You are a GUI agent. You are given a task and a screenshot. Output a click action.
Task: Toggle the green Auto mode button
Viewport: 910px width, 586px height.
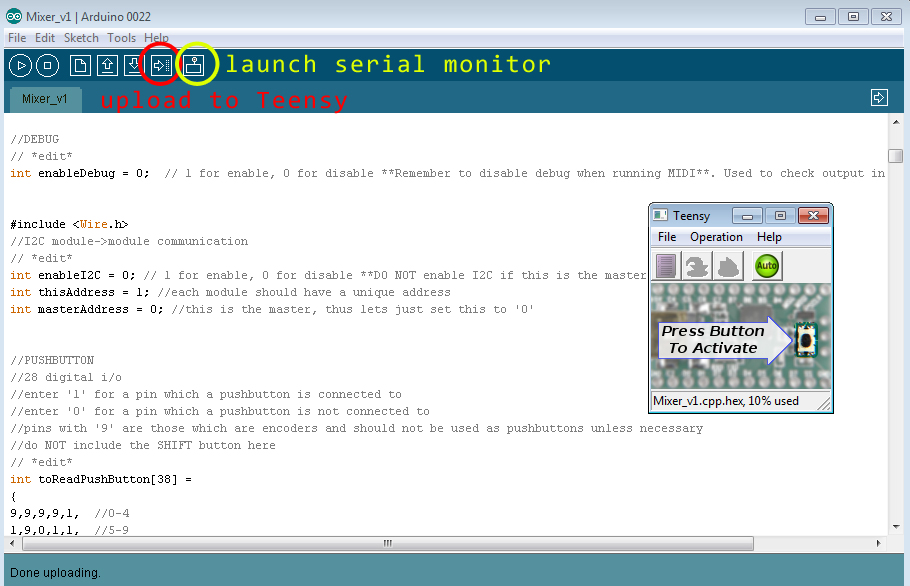coord(767,266)
